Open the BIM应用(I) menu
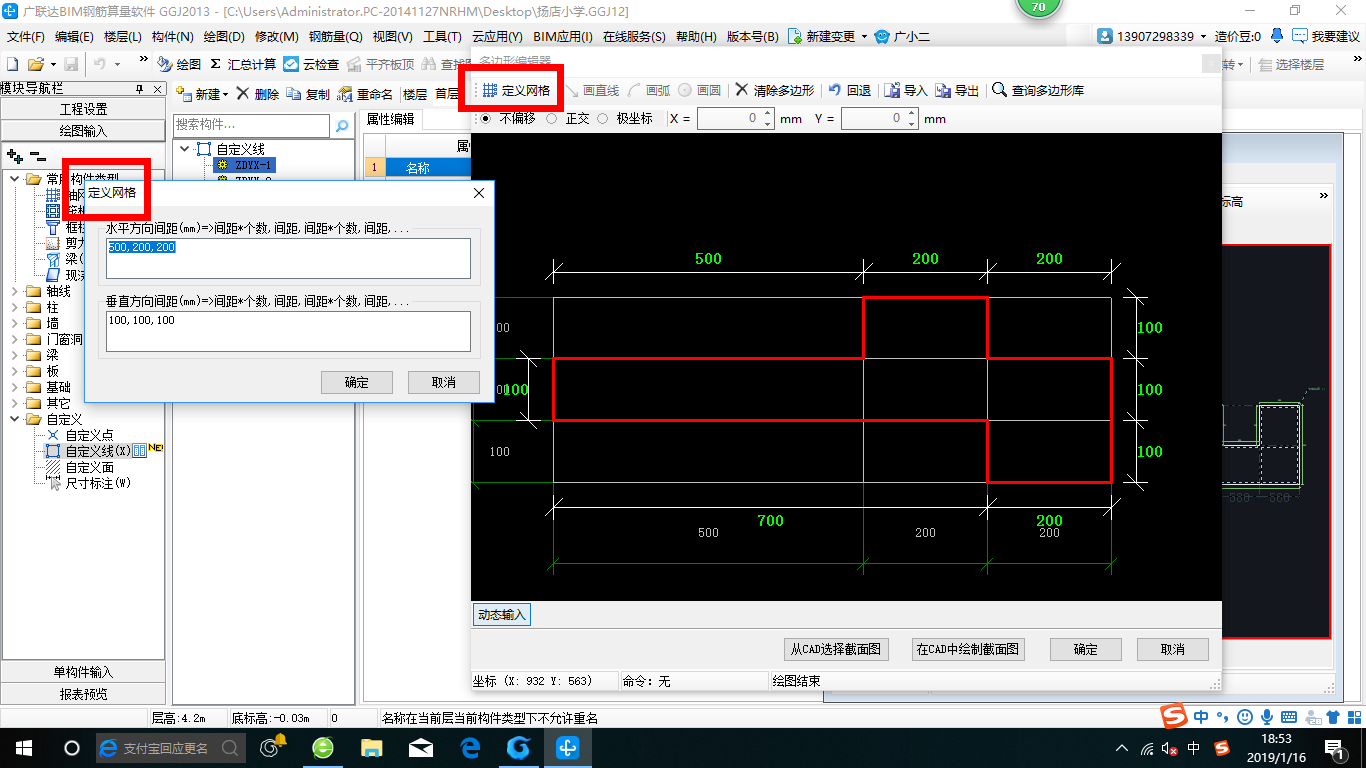 pyautogui.click(x=563, y=36)
